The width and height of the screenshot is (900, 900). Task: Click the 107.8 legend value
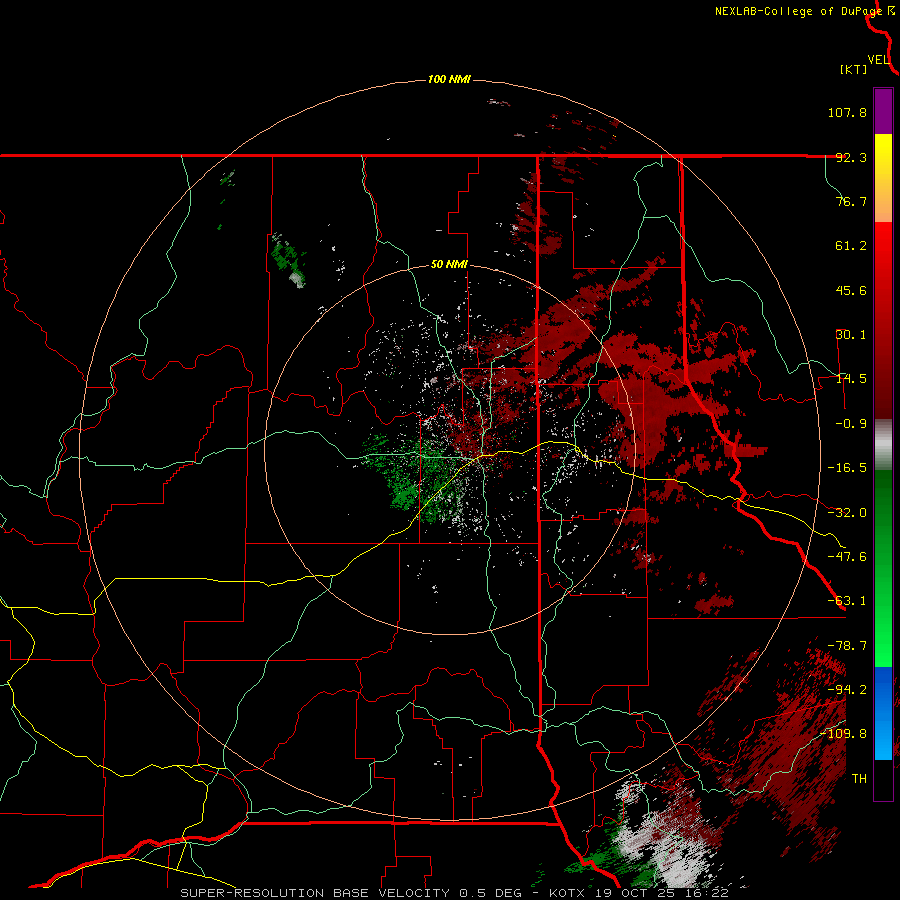(x=847, y=112)
